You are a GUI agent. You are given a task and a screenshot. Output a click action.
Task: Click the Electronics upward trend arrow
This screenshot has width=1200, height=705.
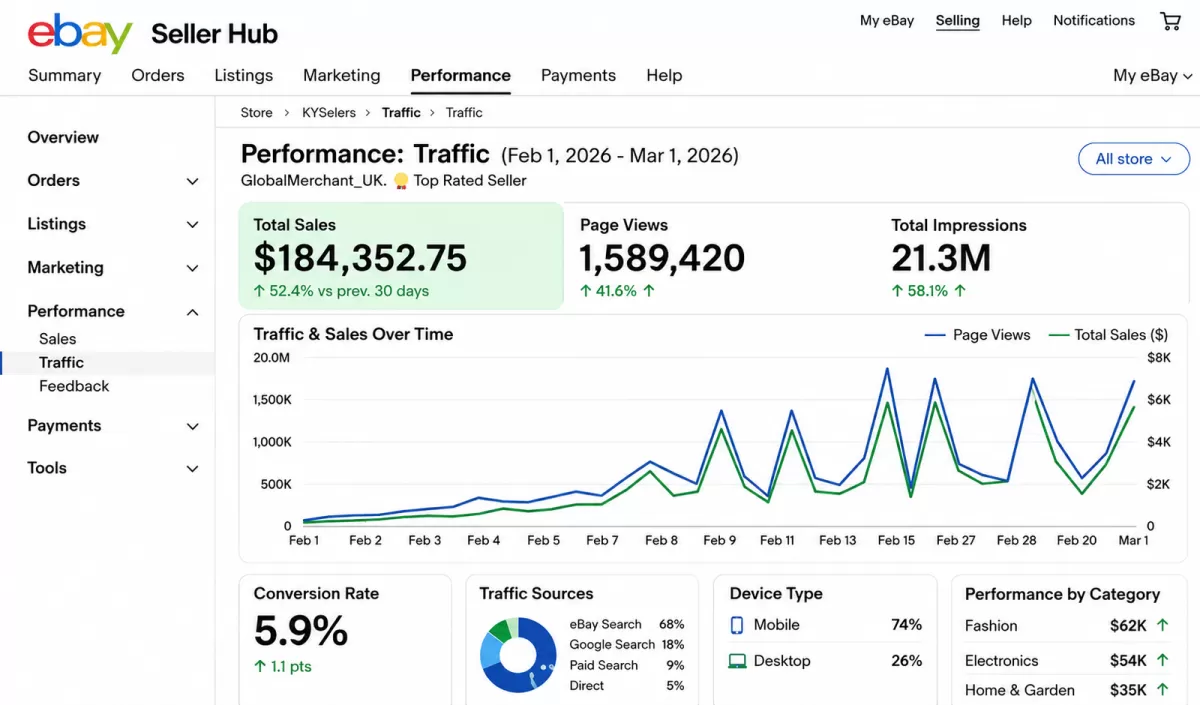(1162, 660)
